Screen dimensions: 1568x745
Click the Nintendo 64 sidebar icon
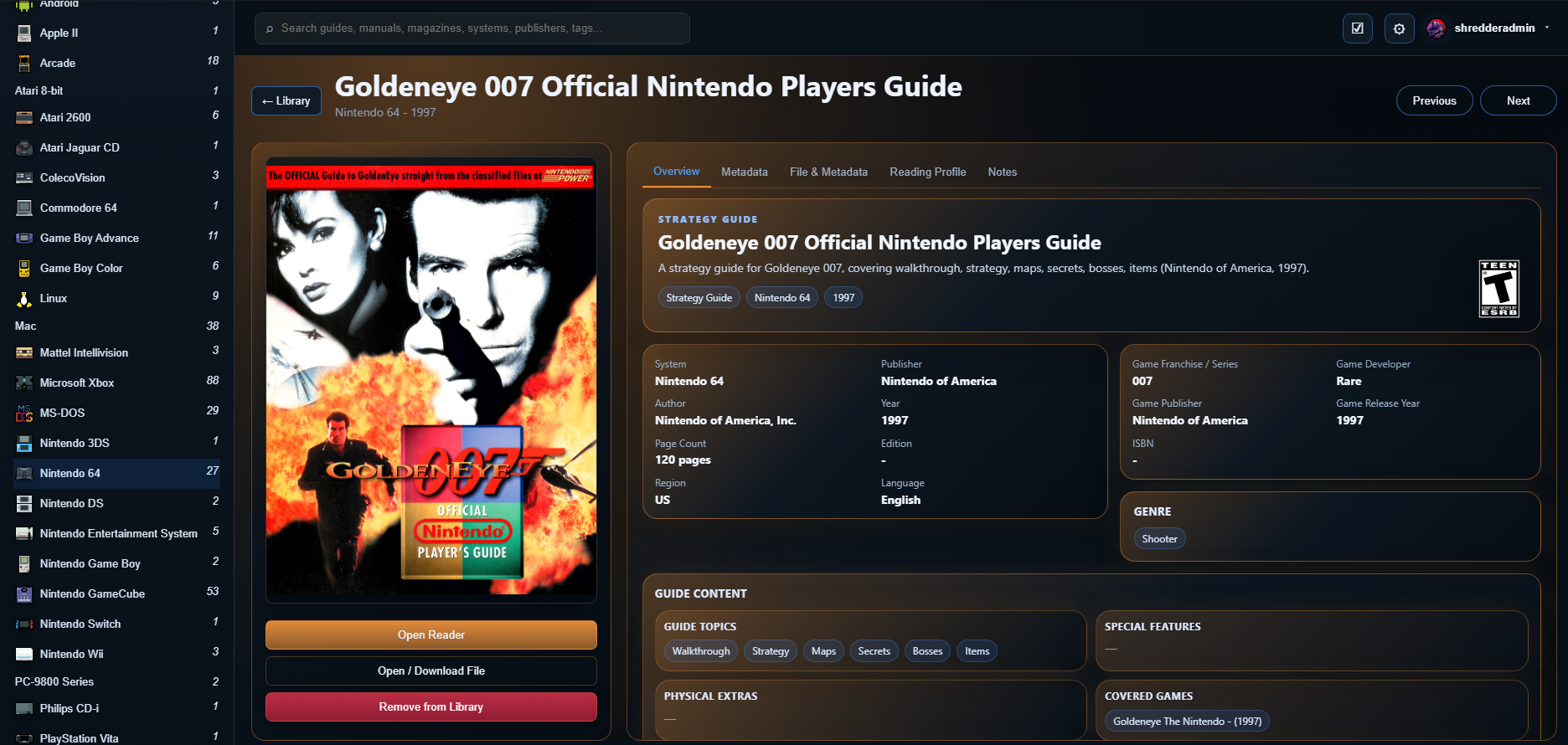tap(24, 473)
